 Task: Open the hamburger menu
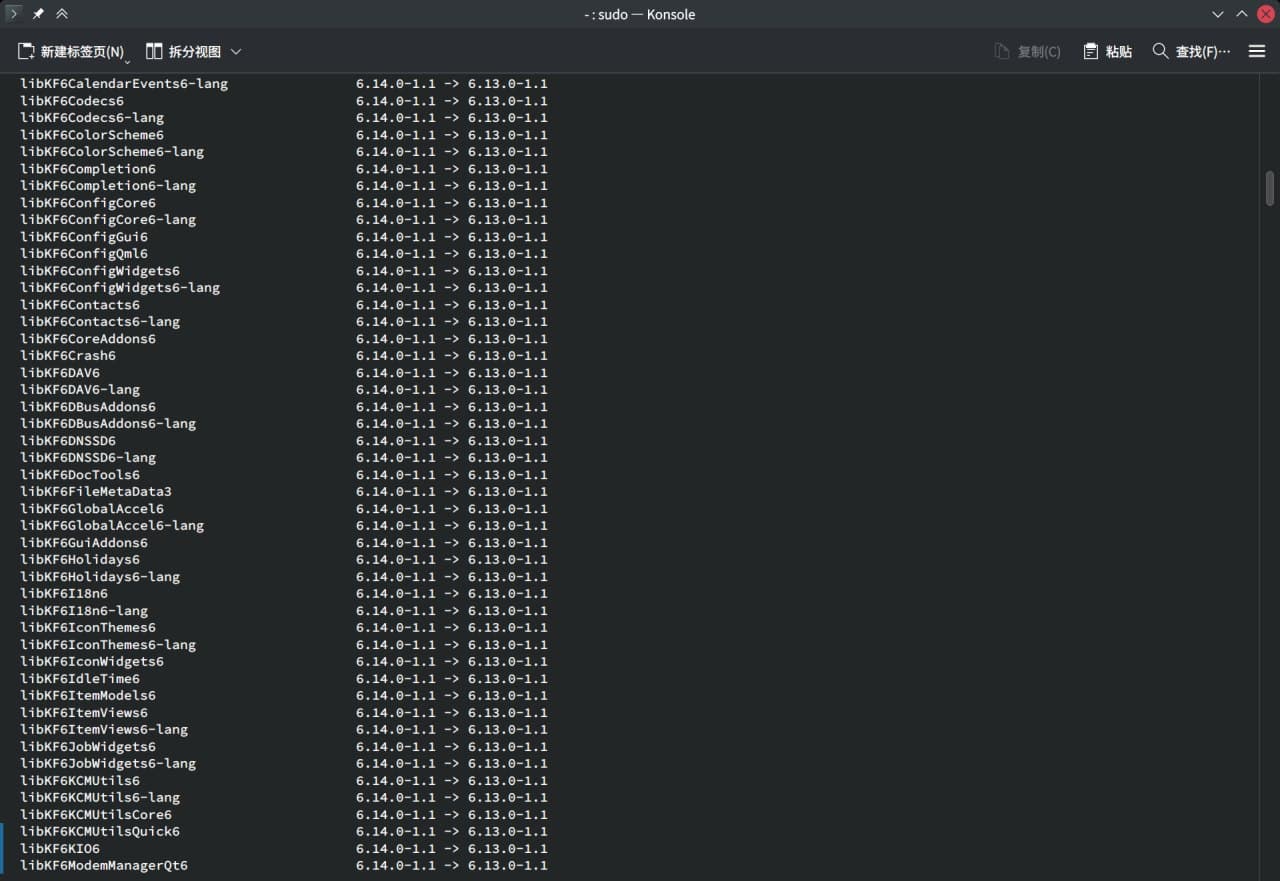click(x=1257, y=51)
